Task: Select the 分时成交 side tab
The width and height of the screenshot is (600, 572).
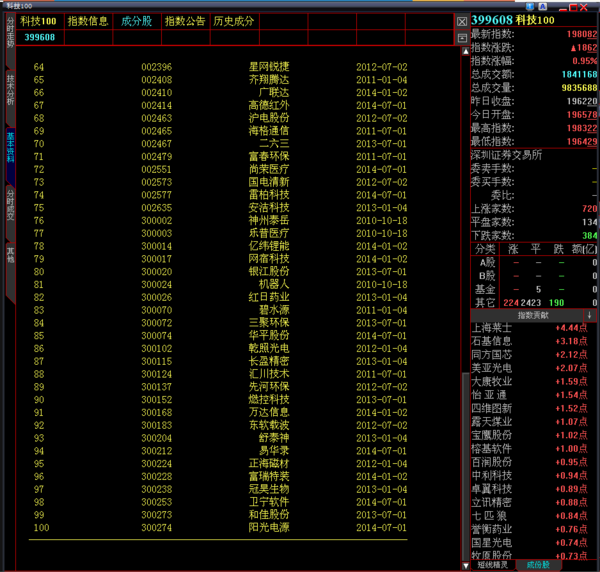Action: coord(10,203)
